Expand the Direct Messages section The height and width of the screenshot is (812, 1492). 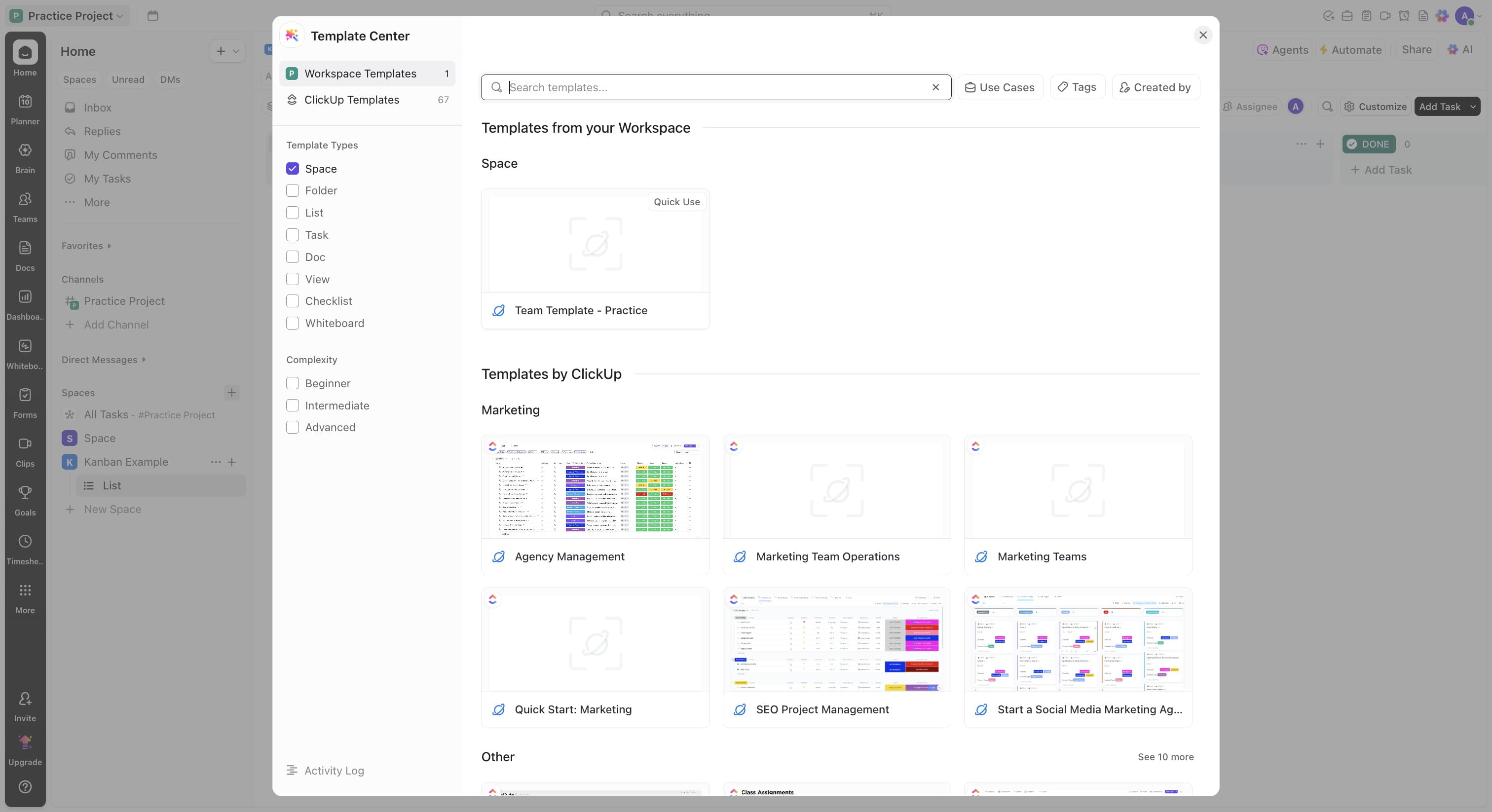[x=104, y=360]
